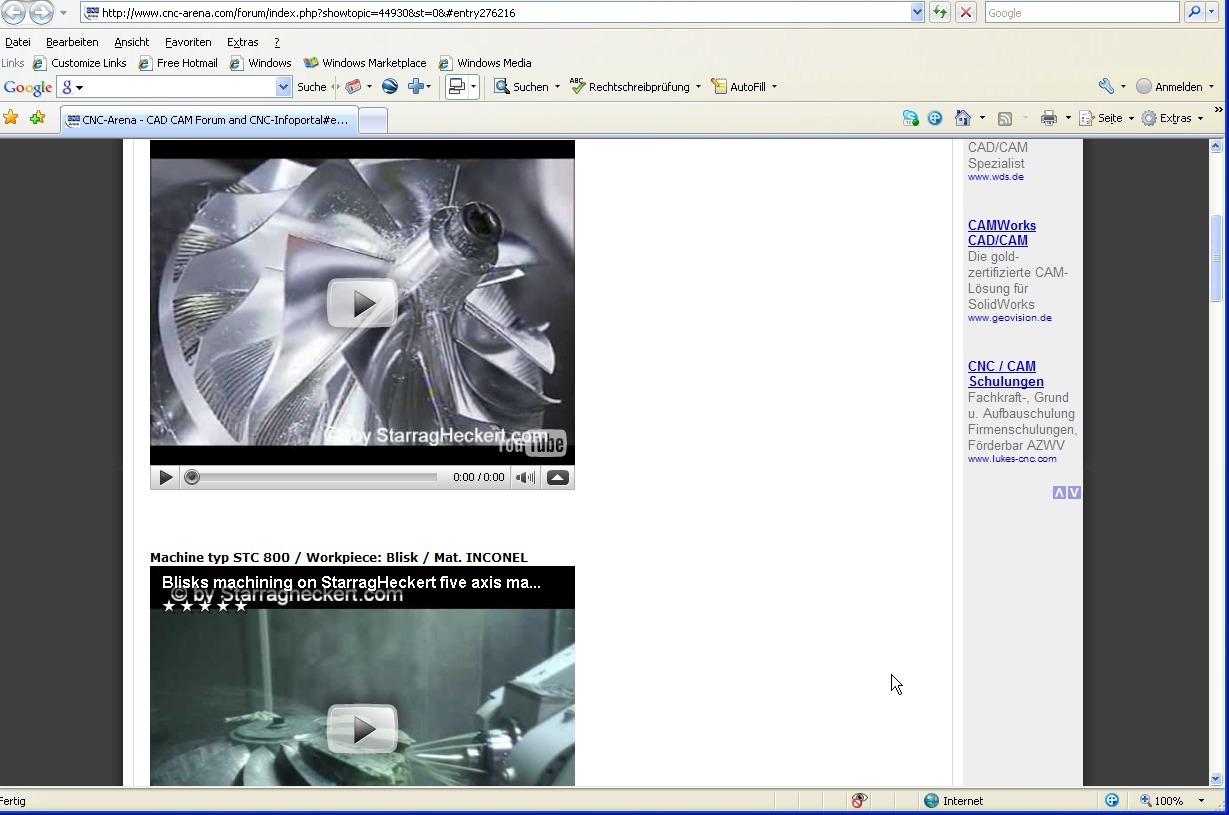Open a new blank tab
The height and width of the screenshot is (815, 1229).
pos(372,120)
